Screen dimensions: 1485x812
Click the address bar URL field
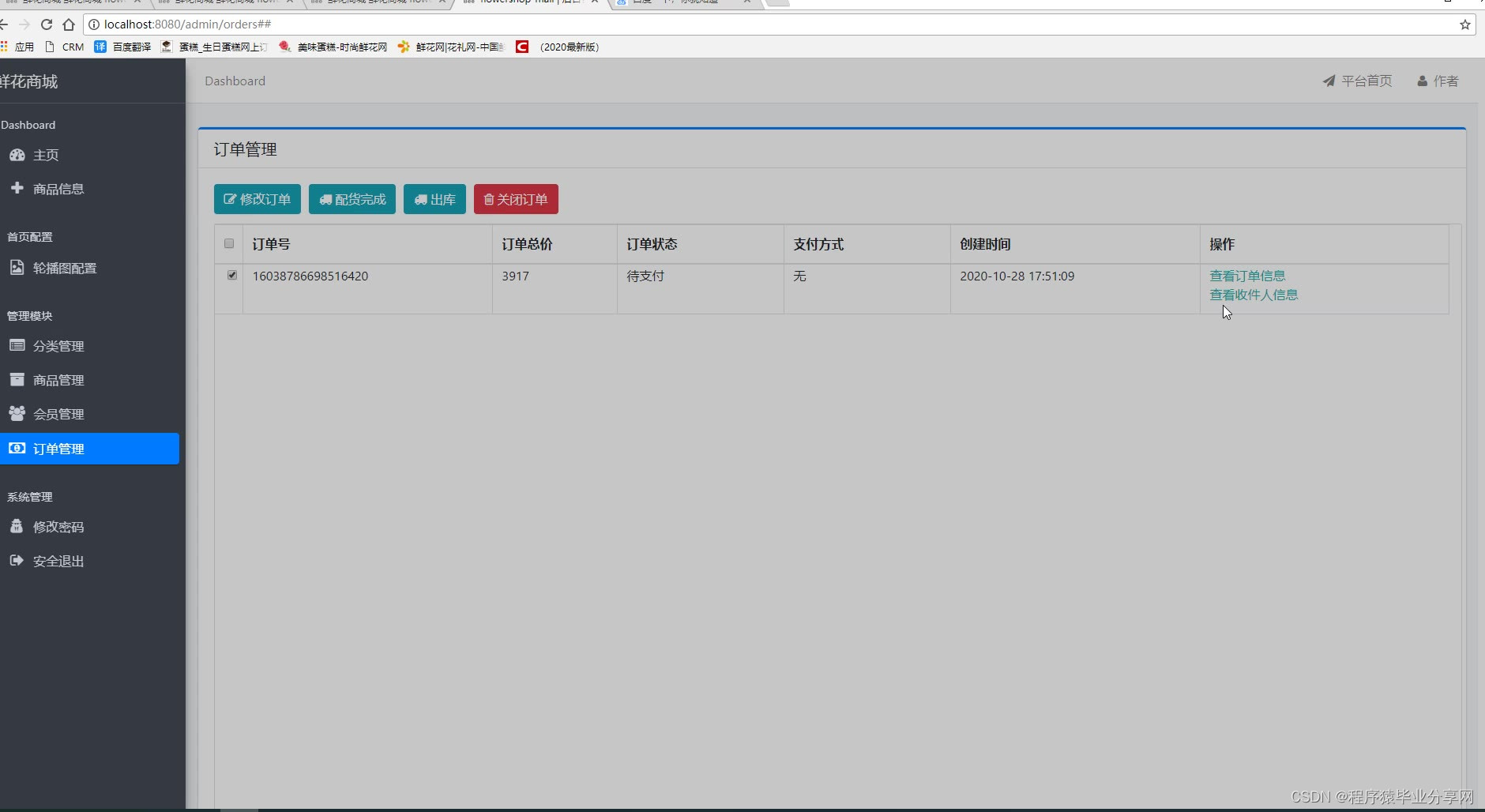pyautogui.click(x=778, y=24)
